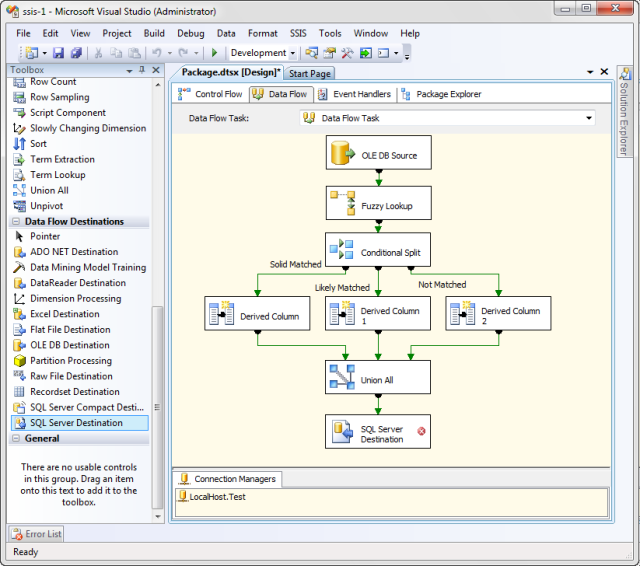Open the Undo history dropdown arrow

pos(169,53)
